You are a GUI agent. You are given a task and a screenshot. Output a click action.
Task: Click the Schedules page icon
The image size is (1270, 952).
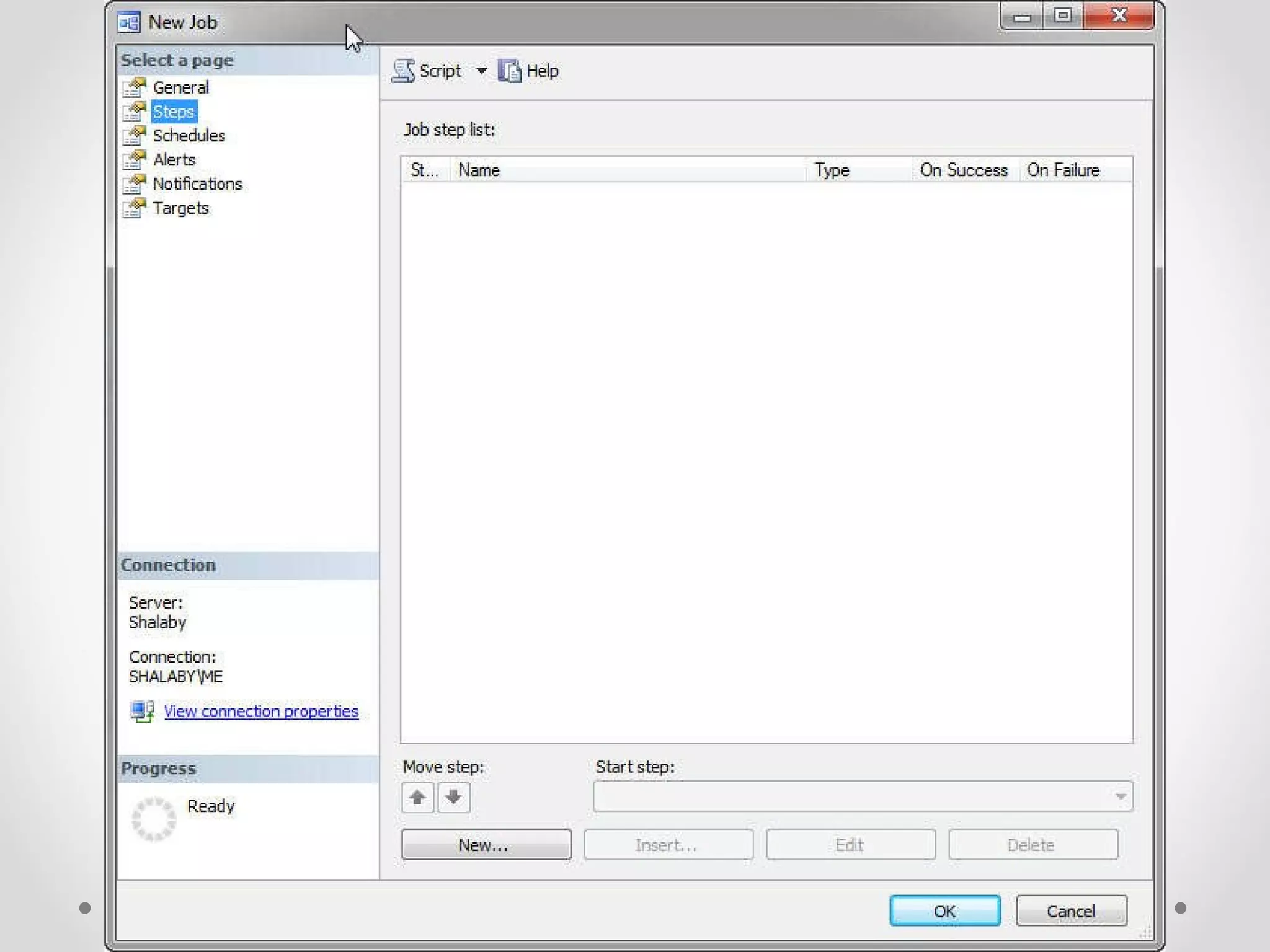[x=134, y=136]
